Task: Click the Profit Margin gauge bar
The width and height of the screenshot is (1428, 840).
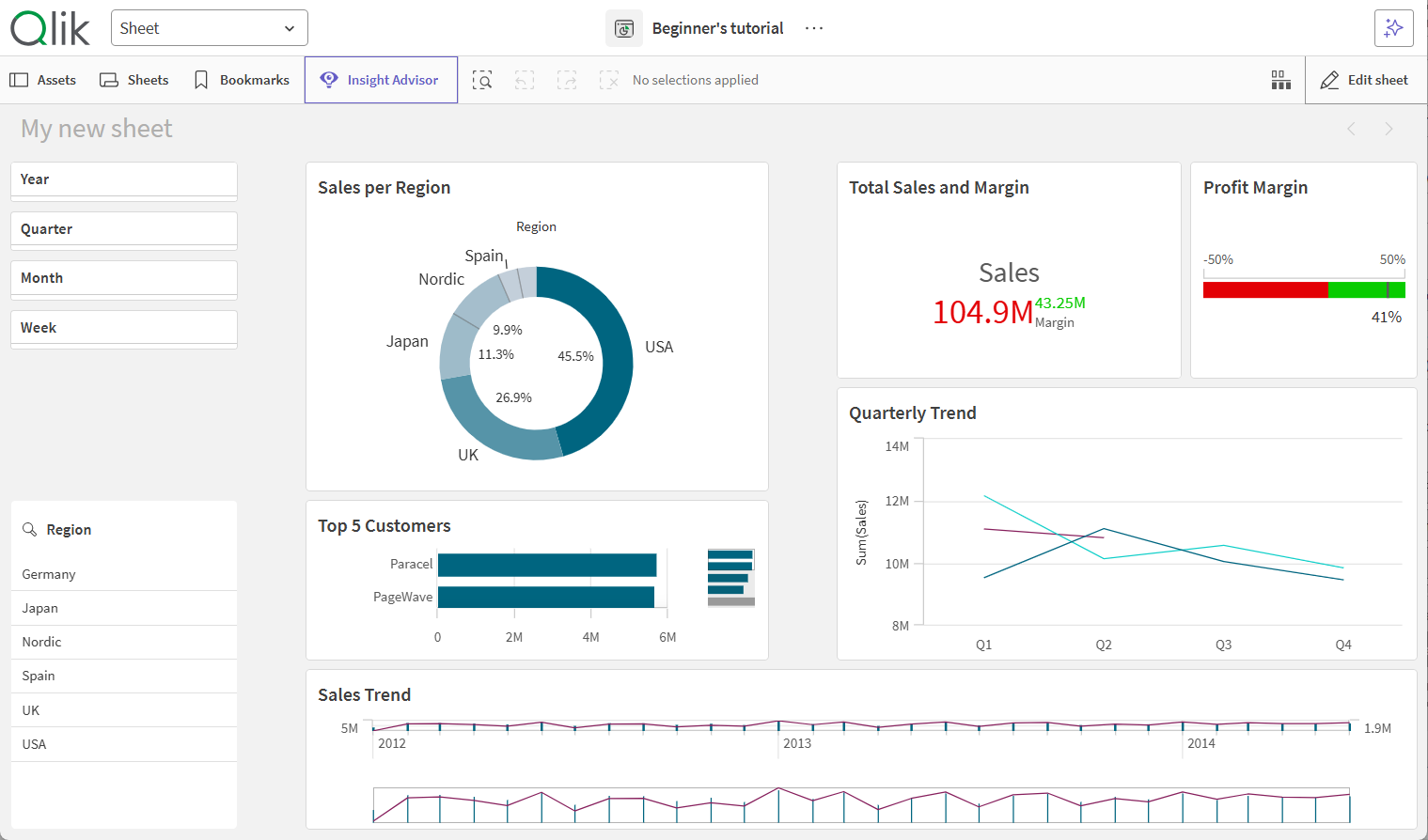Action: click(x=1304, y=289)
